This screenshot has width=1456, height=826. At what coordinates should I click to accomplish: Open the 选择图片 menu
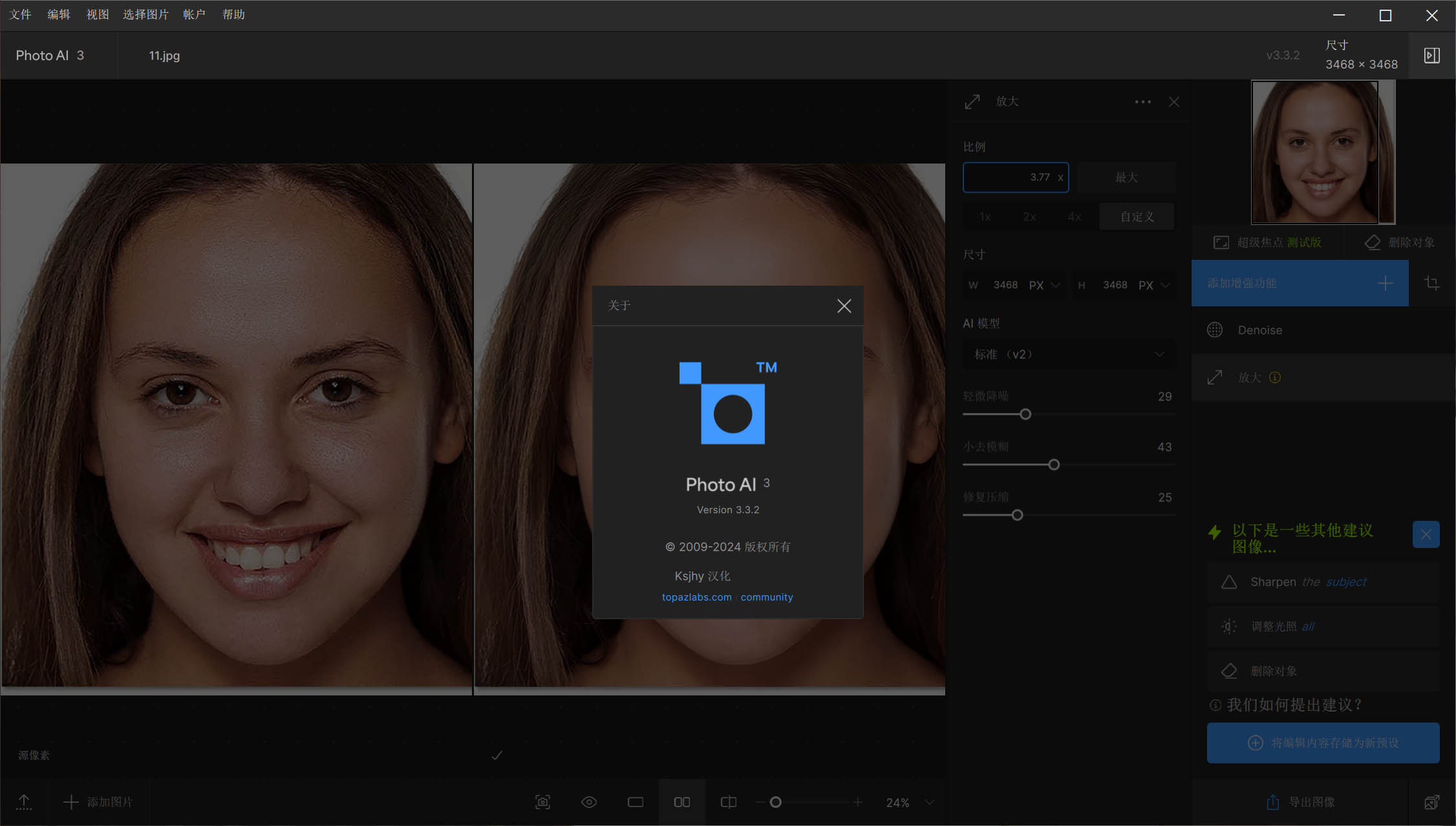[145, 14]
